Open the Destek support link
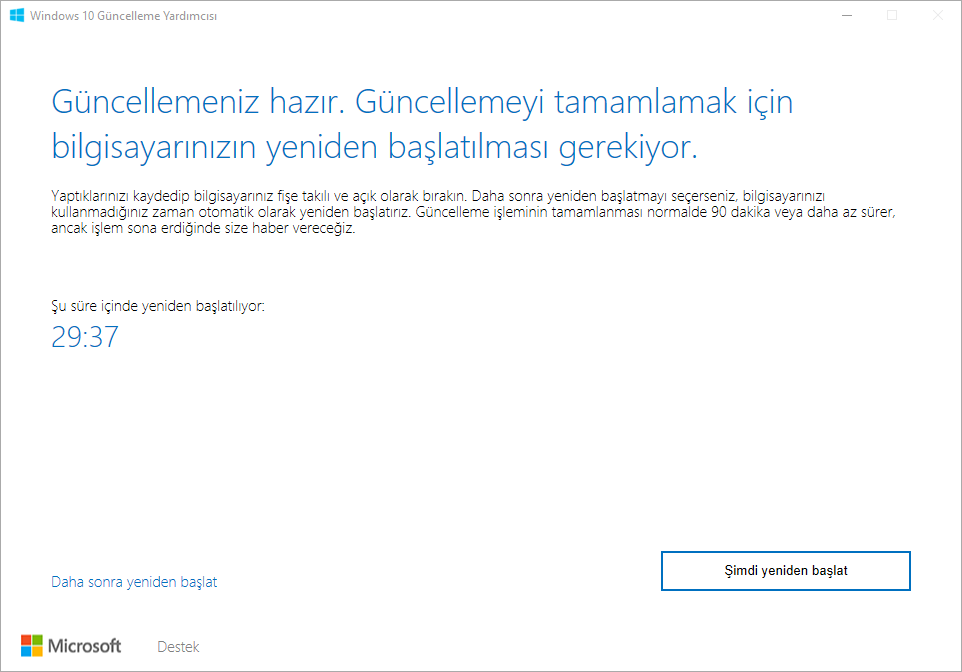The width and height of the screenshot is (962, 672). click(x=178, y=647)
